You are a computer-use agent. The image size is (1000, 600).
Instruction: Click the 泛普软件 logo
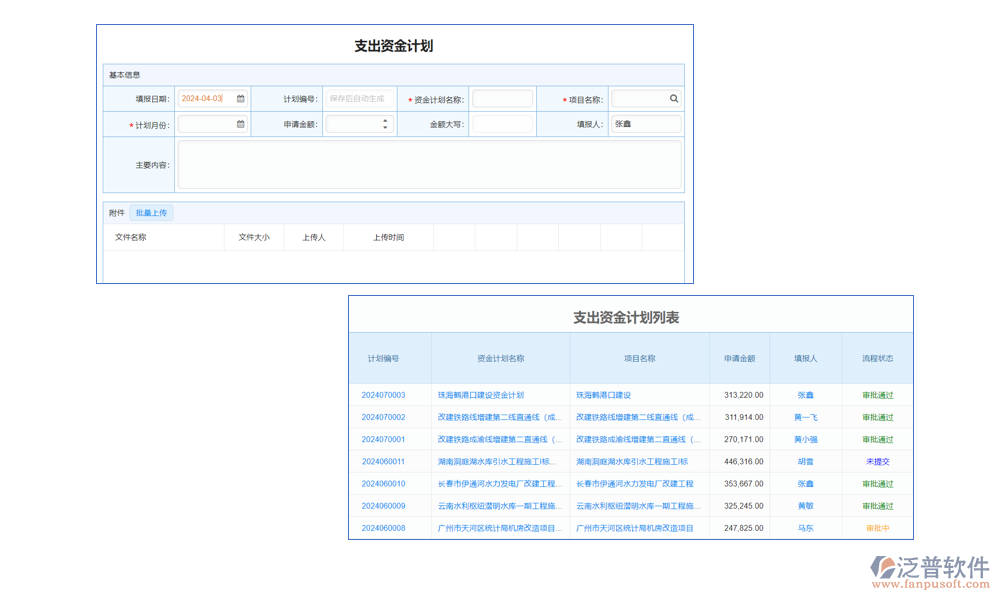(x=929, y=572)
